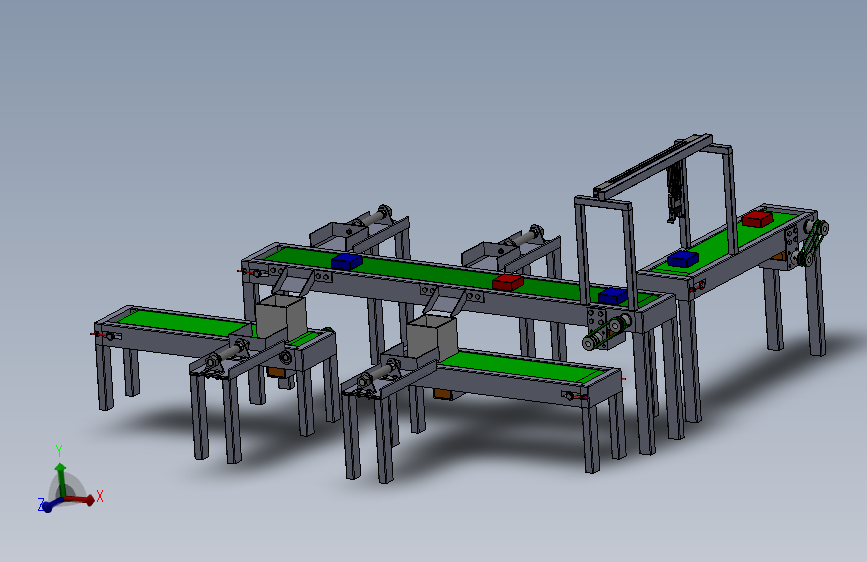This screenshot has width=867, height=562.
Task: Pick the gripper hanging from the gantry beam
Action: click(675, 191)
